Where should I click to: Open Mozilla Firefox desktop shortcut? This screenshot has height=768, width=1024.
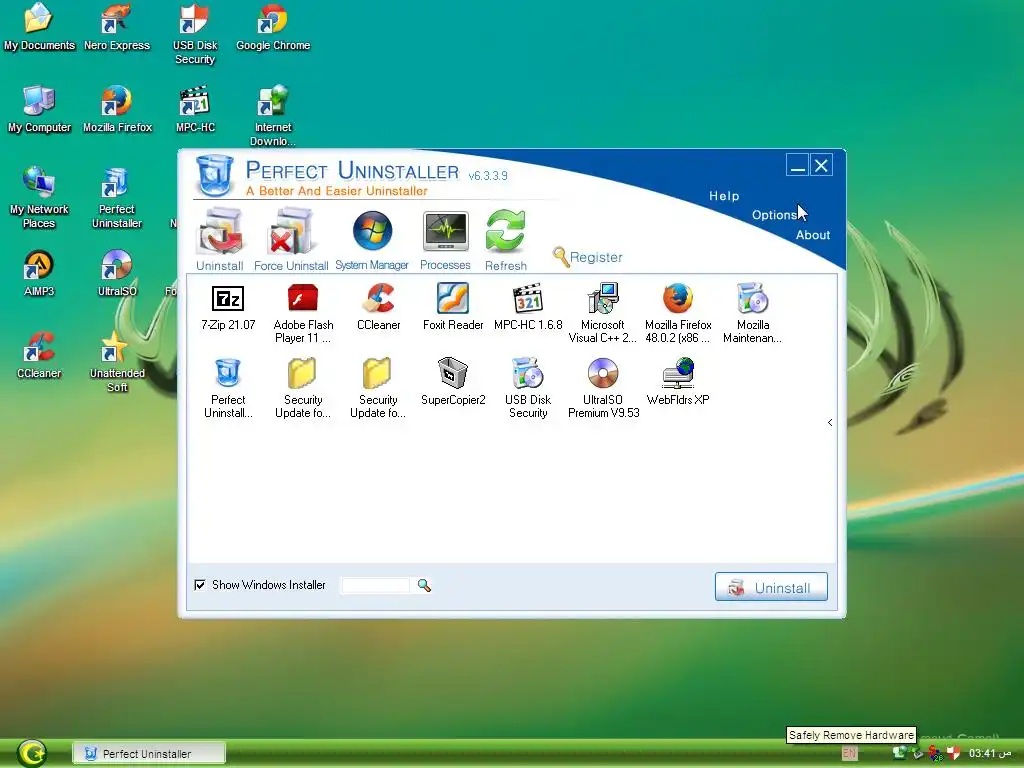(x=117, y=109)
